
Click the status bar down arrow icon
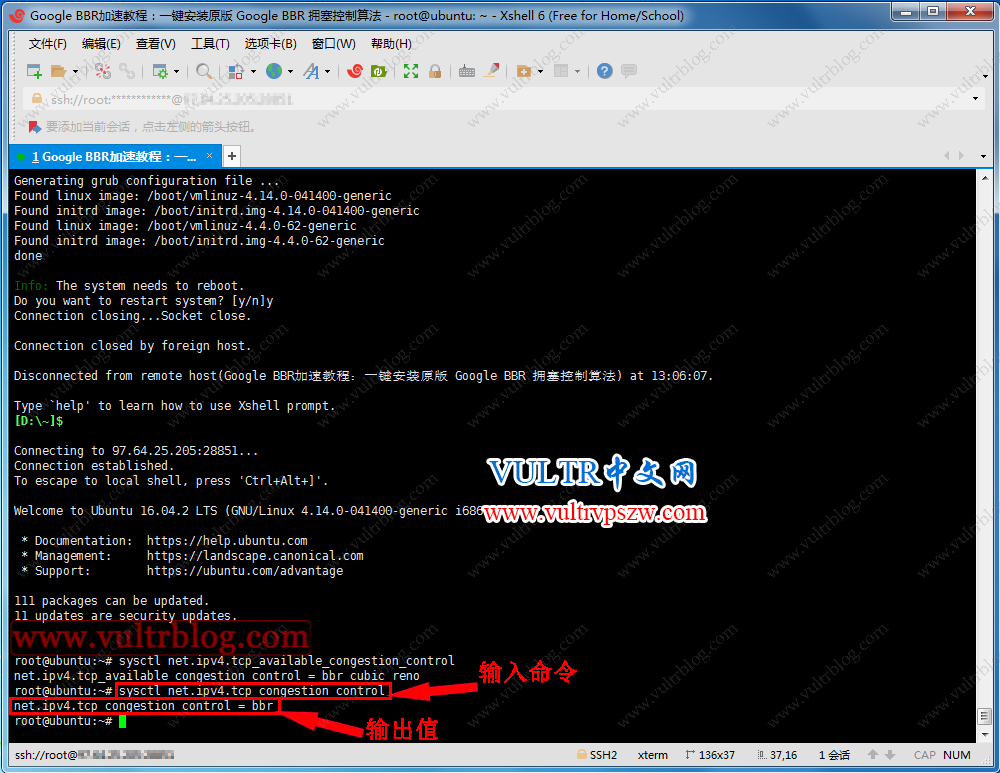[x=890, y=755]
